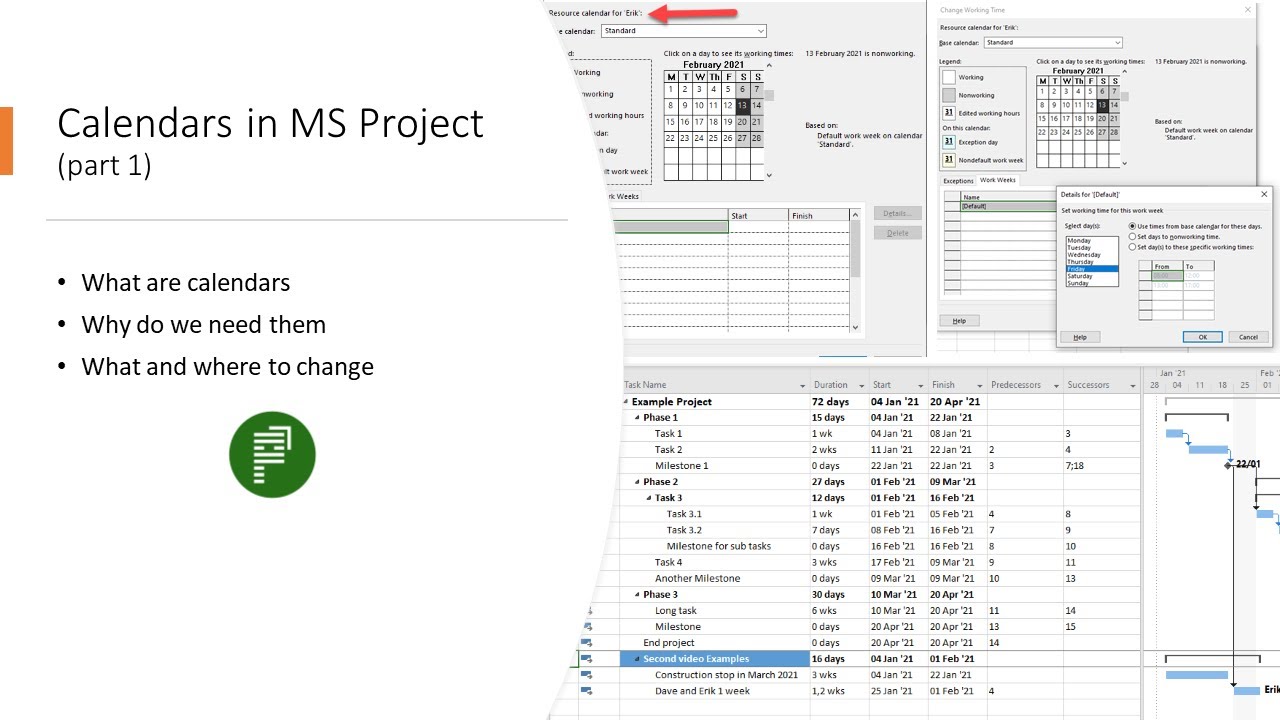Image resolution: width=1280 pixels, height=720 pixels.
Task: Click the Nonworking legend box in right dialog
Action: (x=949, y=95)
